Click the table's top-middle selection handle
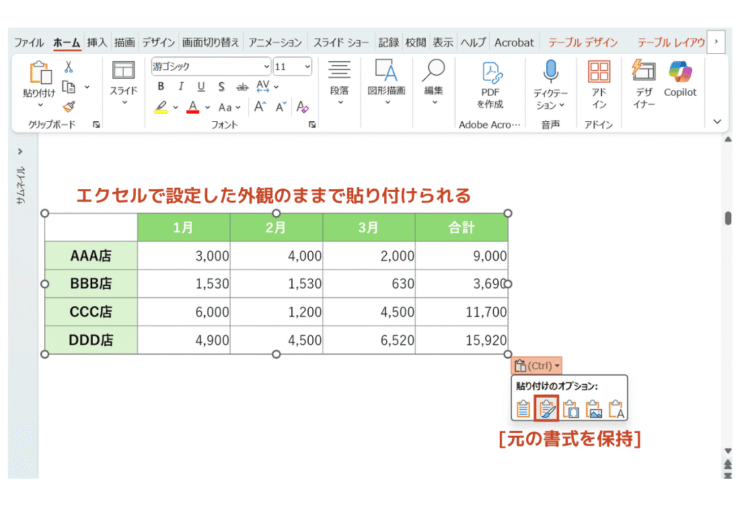The width and height of the screenshot is (740, 505). pyautogui.click(x=277, y=213)
